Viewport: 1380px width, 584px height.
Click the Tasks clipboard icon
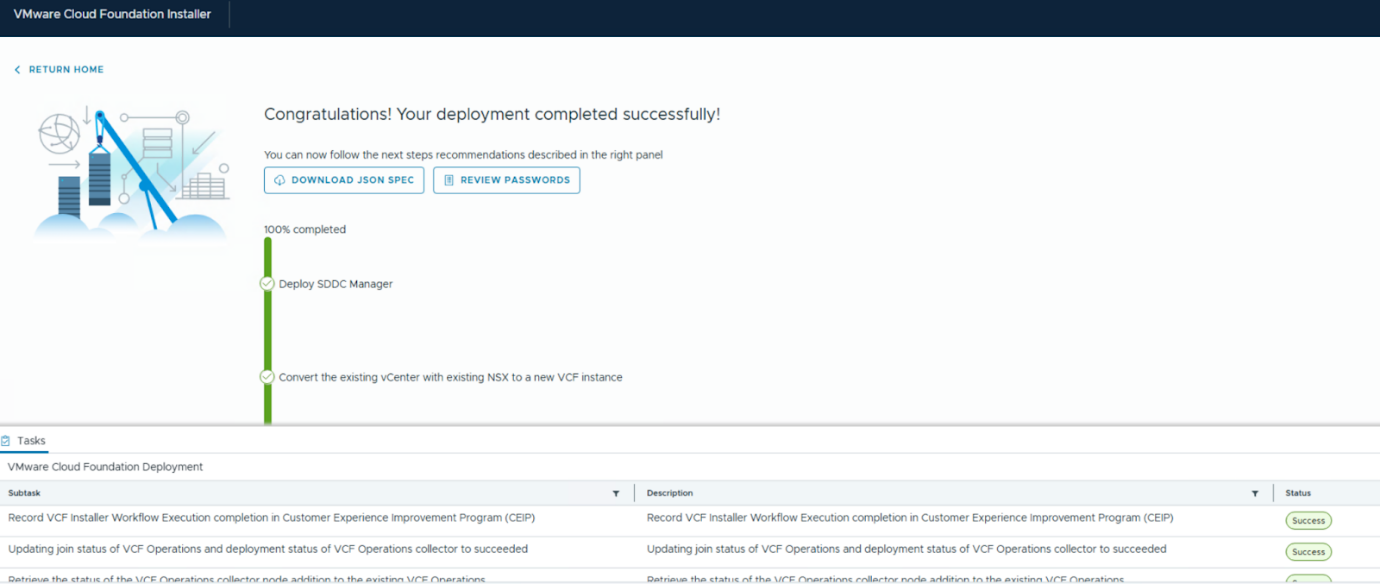point(6,441)
